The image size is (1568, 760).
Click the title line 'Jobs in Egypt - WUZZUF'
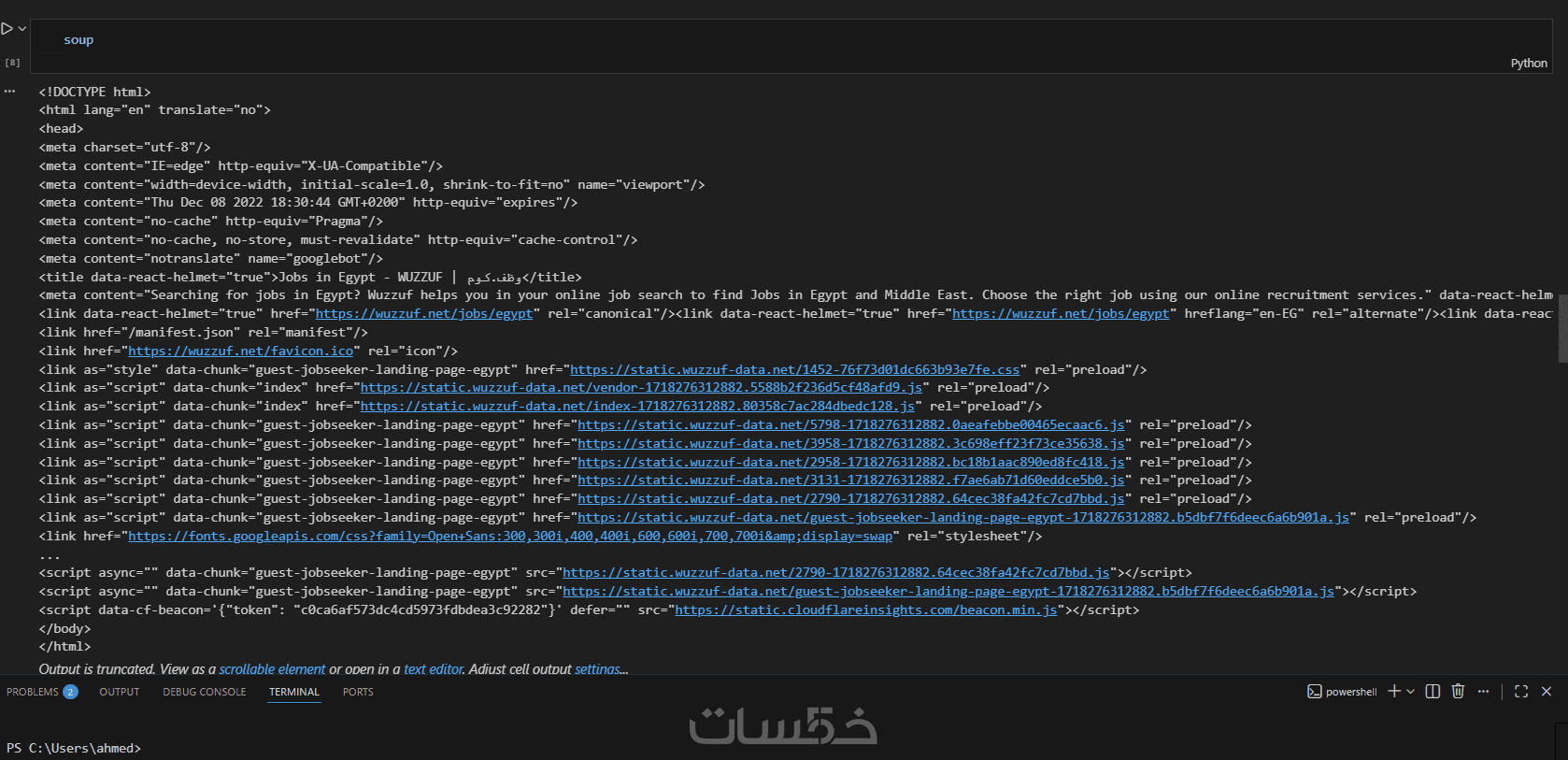click(x=310, y=277)
